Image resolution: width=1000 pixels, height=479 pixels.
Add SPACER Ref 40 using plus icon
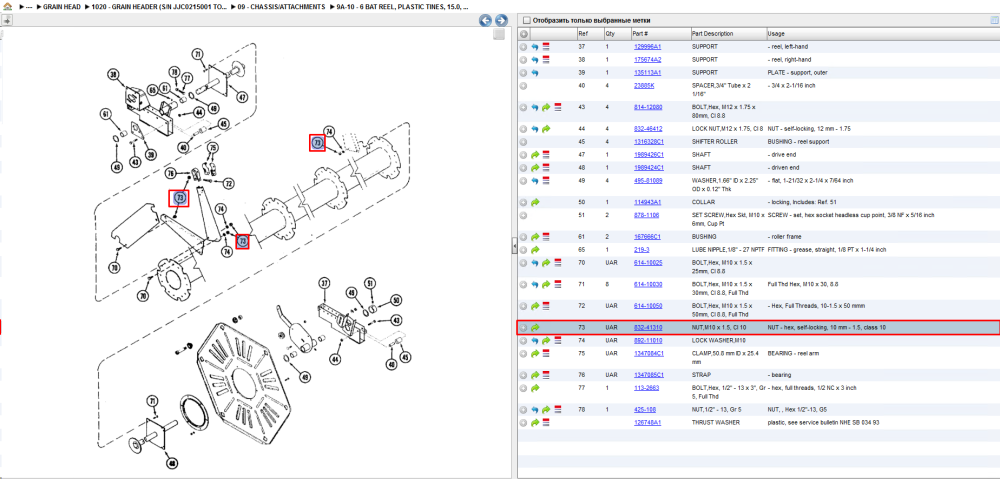(x=524, y=85)
